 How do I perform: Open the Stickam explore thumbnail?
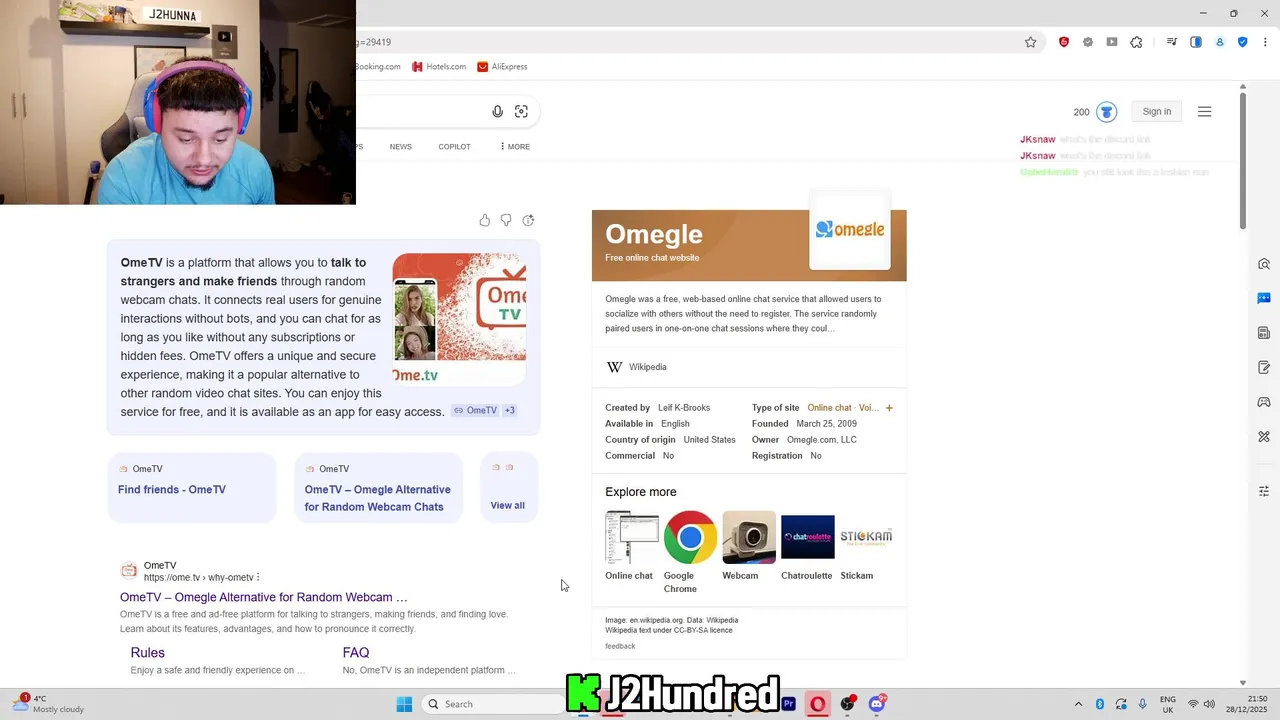866,538
